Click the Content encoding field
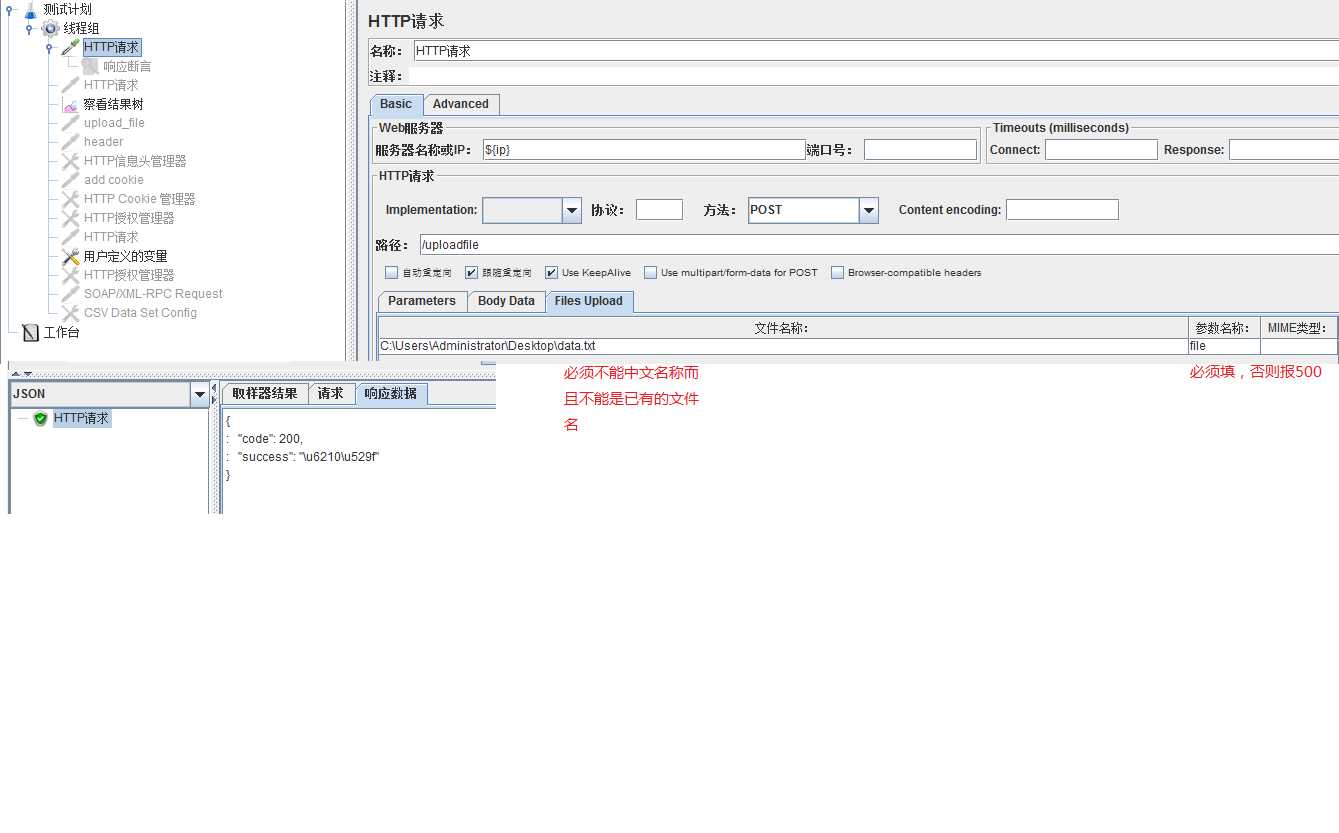 click(x=1062, y=210)
